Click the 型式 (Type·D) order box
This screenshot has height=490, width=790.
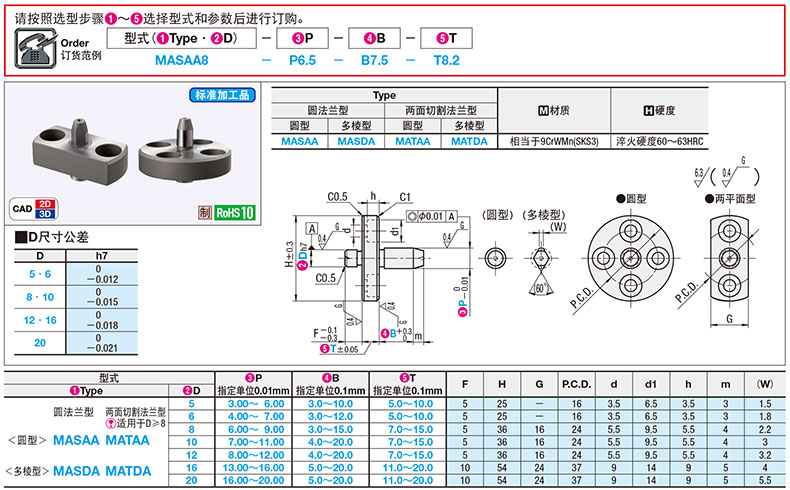click(x=181, y=39)
